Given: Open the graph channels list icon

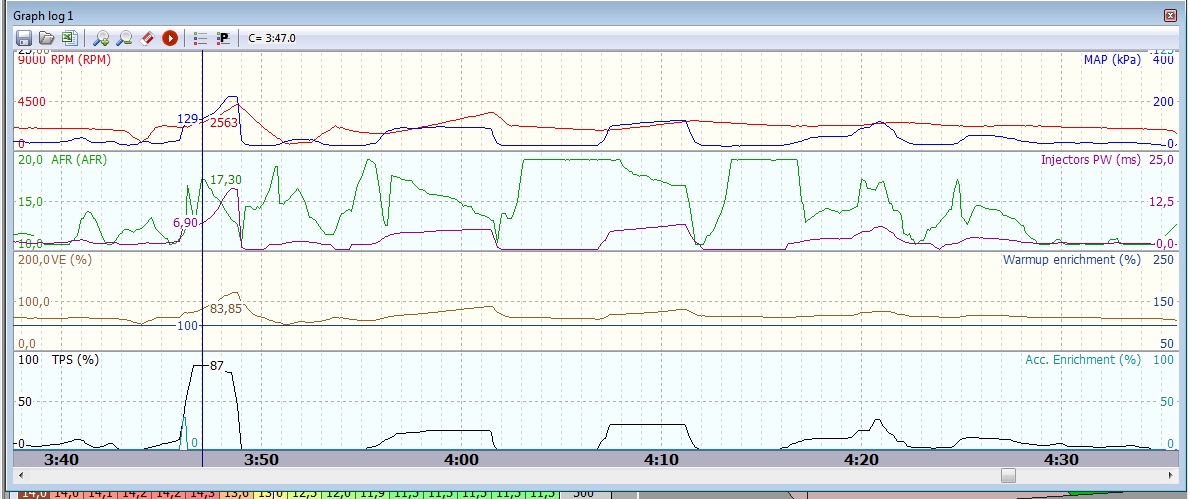Looking at the screenshot, I should click(200, 38).
